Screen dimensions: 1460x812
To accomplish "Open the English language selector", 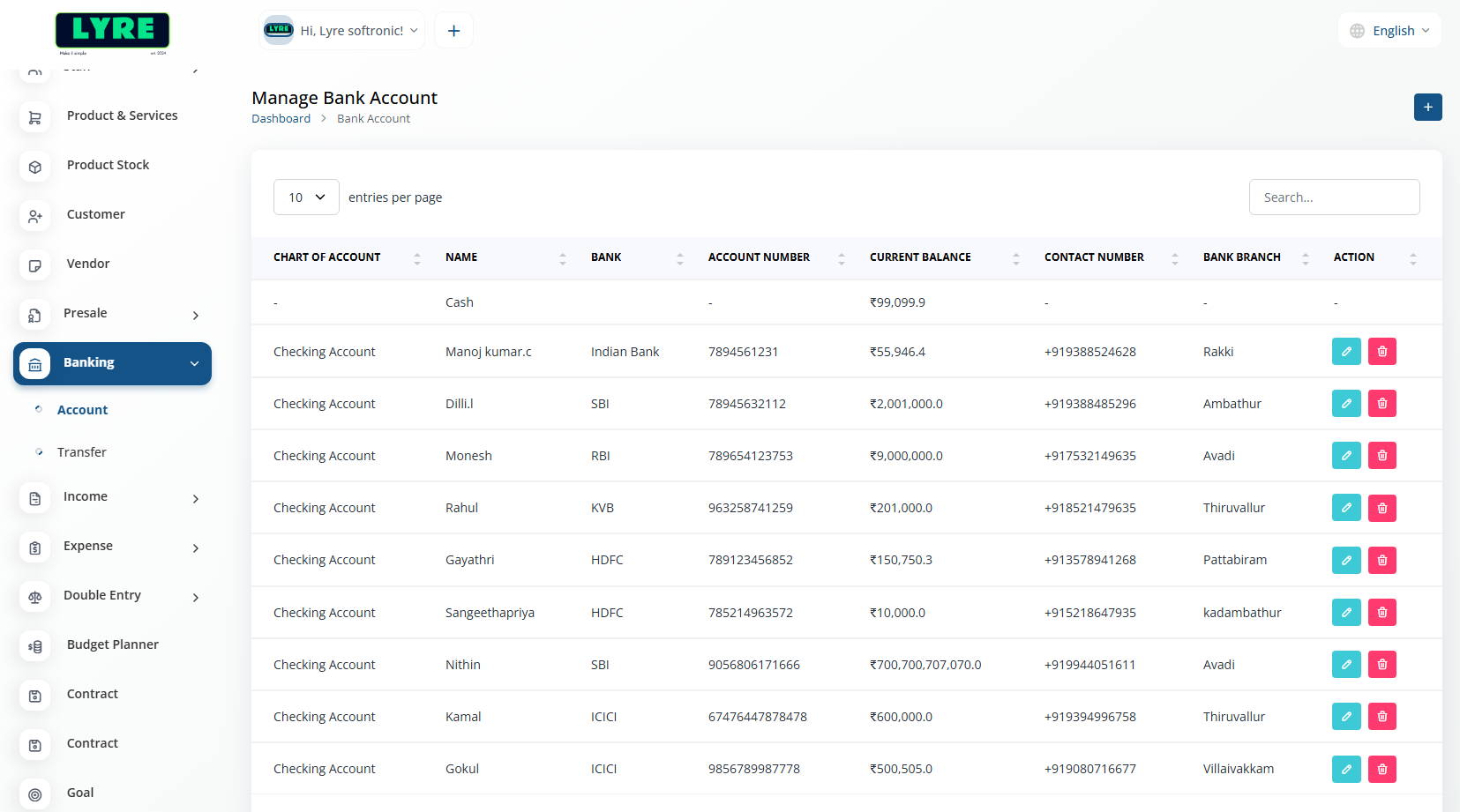I will coord(1389,31).
